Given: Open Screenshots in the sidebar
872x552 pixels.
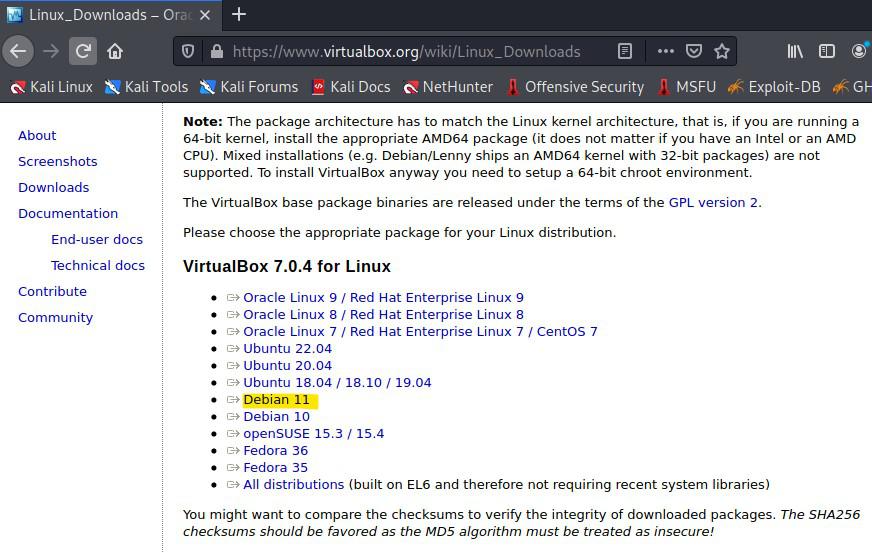Looking at the screenshot, I should click(x=58, y=162).
